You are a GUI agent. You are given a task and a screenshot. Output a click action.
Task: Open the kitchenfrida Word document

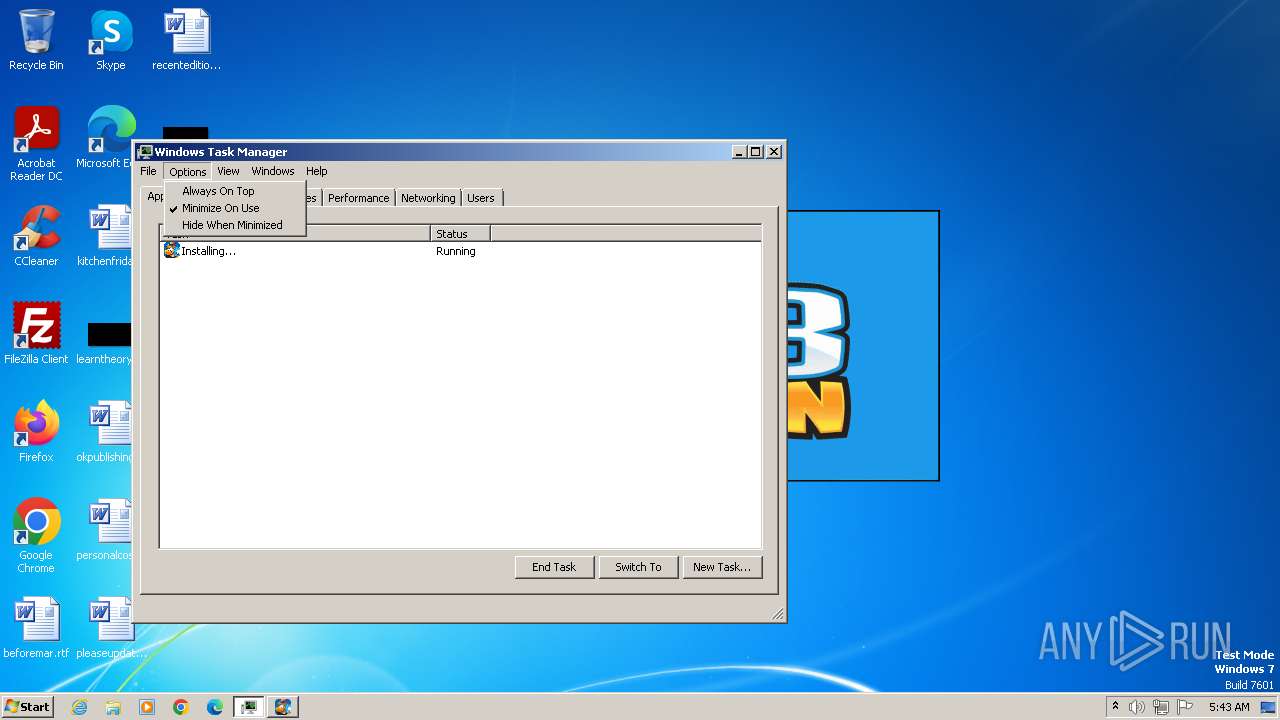point(108,236)
